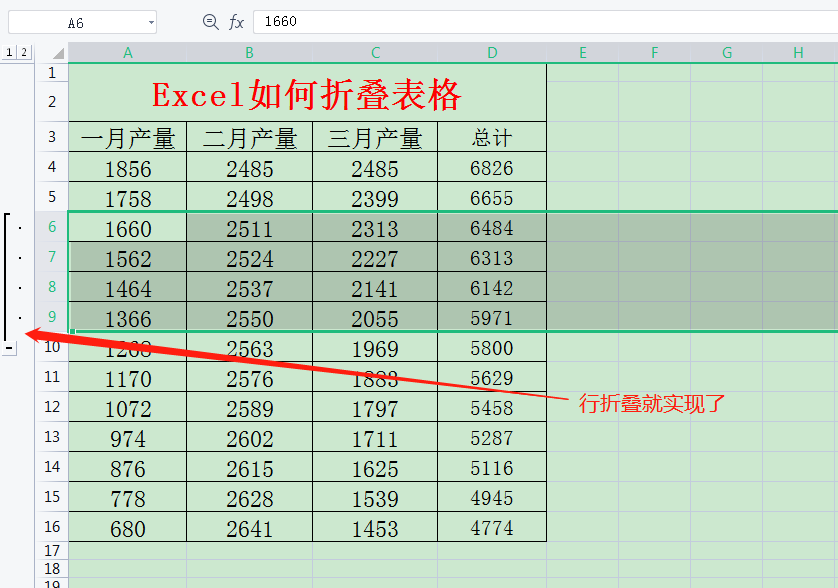Select column G header

727,53
